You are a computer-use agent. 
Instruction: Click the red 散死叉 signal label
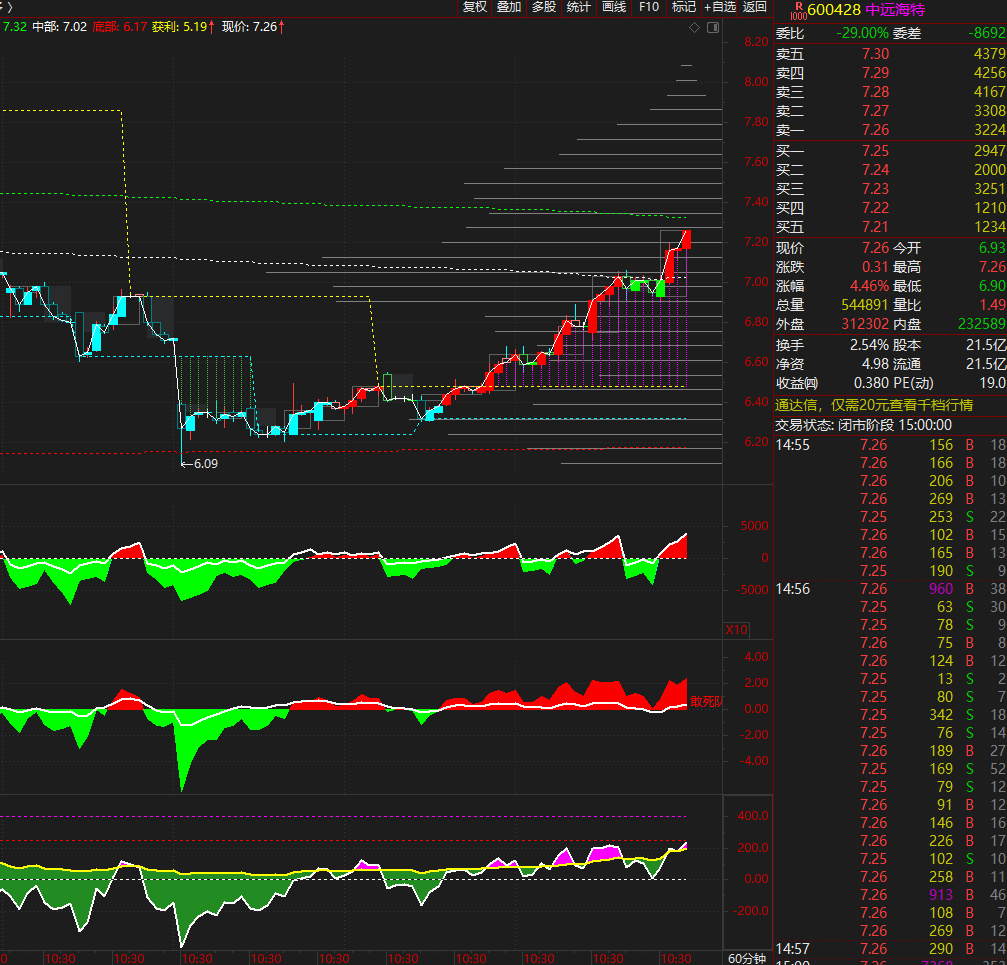pos(706,702)
